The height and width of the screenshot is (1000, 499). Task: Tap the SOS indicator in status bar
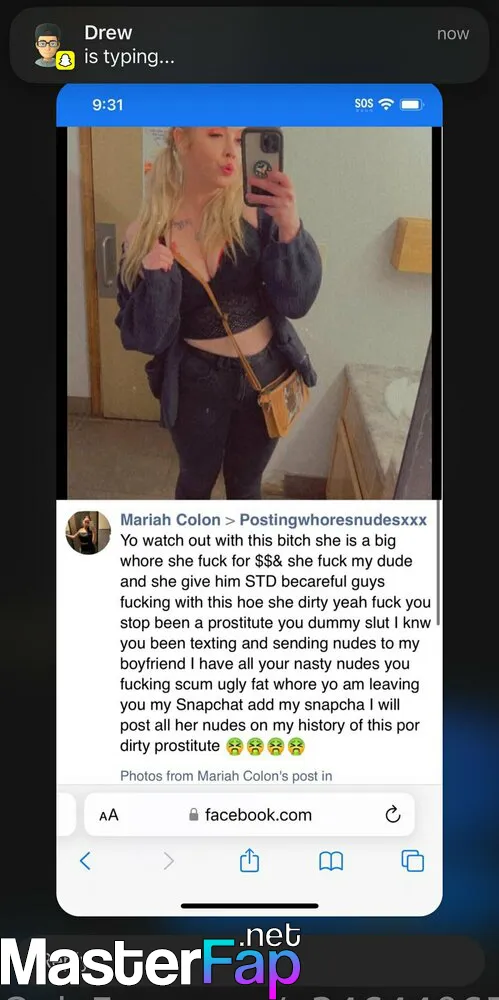(364, 104)
